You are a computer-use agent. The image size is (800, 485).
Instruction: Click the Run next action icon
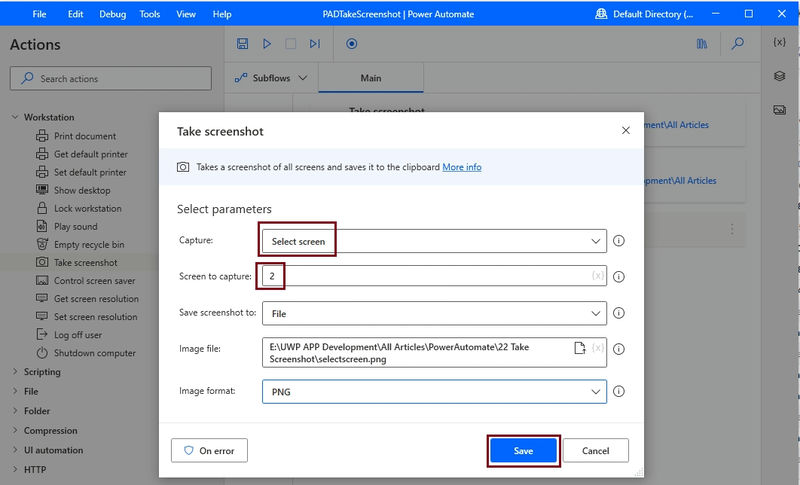click(x=315, y=44)
